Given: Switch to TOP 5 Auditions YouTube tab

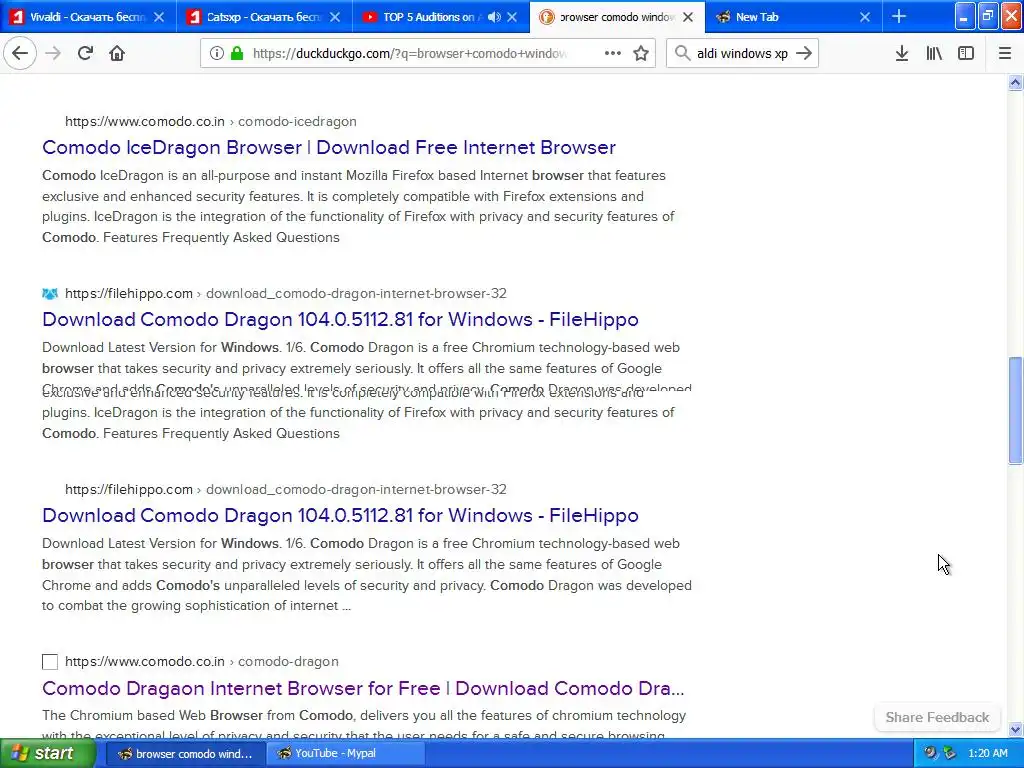Looking at the screenshot, I should [441, 17].
